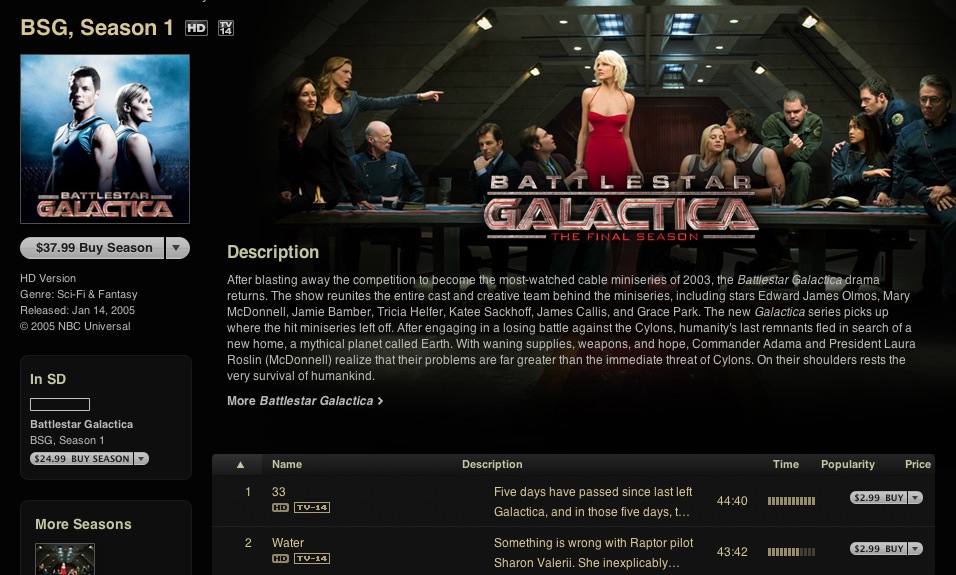Viewport: 956px width, 575px height.
Task: Sort episodes by the Popularity column
Action: click(x=847, y=464)
